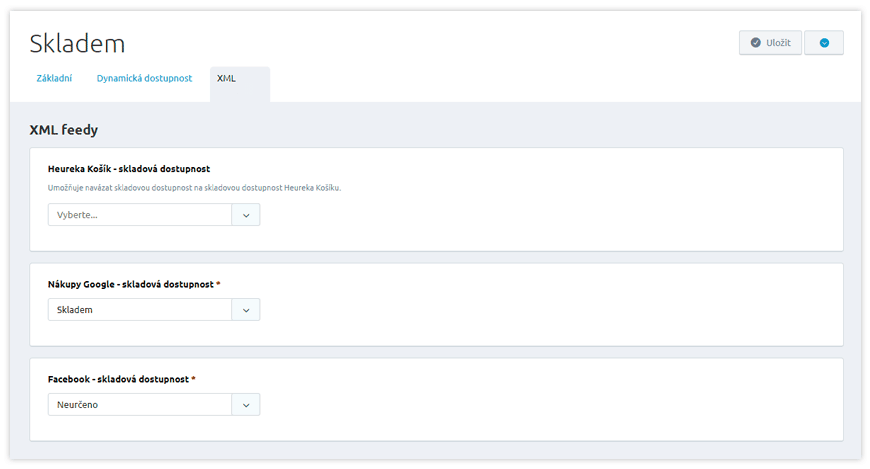Click the checkmark icon inside Uložit
This screenshot has height=469, width=870.
755,43
